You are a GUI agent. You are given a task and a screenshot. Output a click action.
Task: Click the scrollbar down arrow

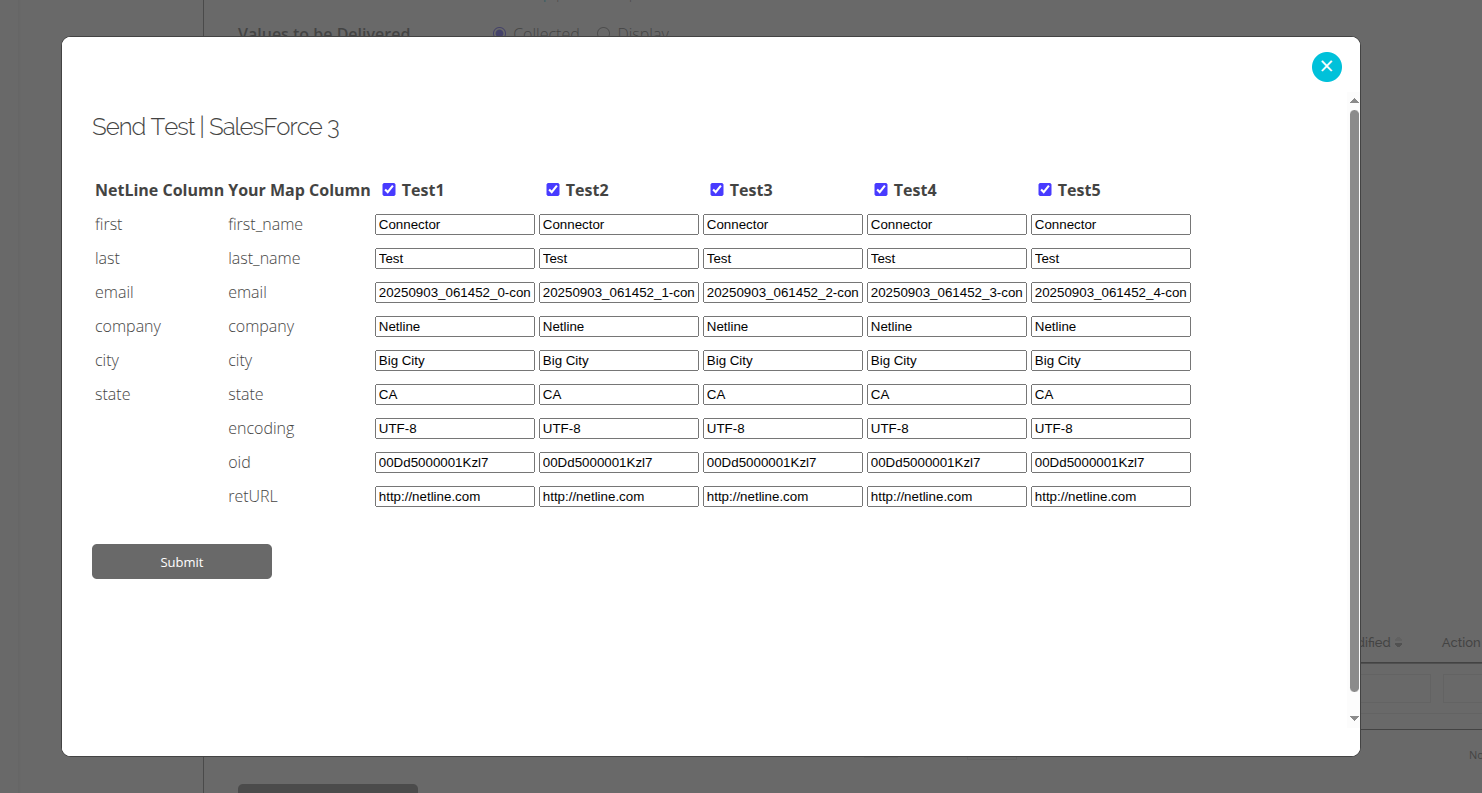click(x=1354, y=718)
